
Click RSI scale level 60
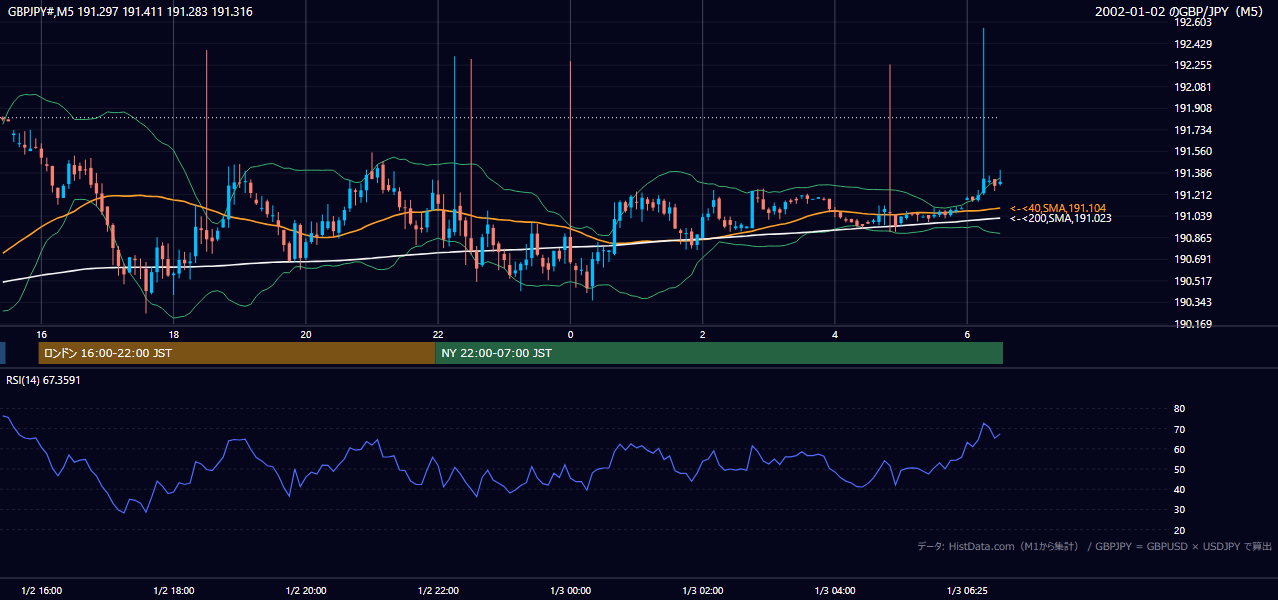[x=1179, y=449]
